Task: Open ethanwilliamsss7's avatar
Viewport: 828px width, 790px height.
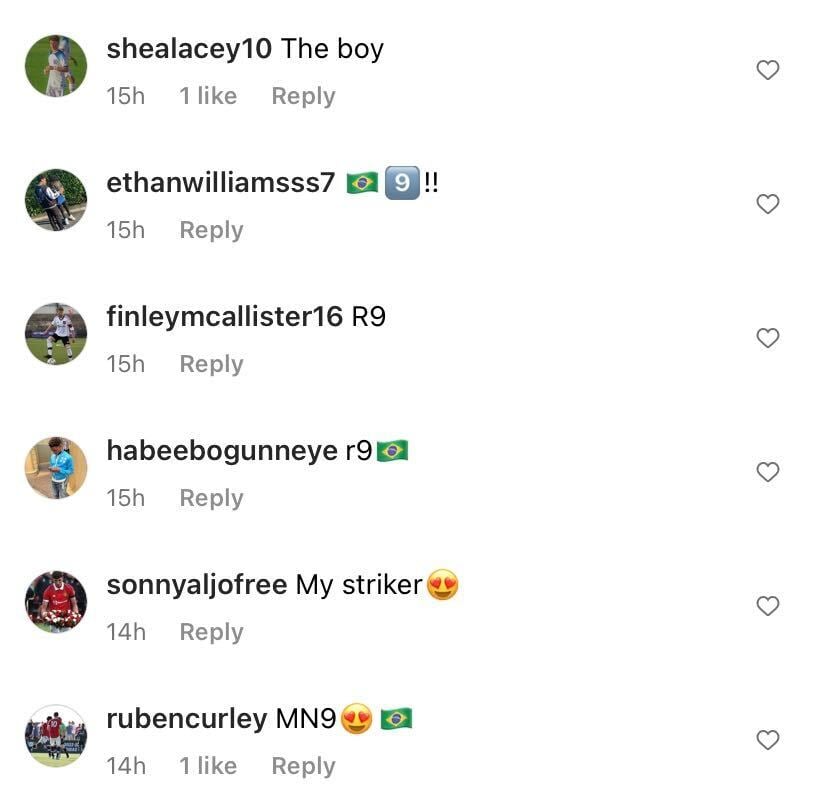Action: 56,200
